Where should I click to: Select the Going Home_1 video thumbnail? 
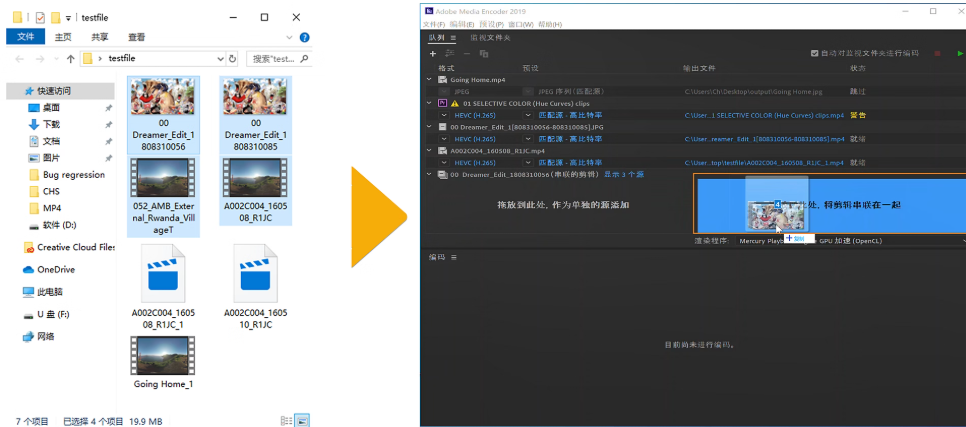coord(163,356)
